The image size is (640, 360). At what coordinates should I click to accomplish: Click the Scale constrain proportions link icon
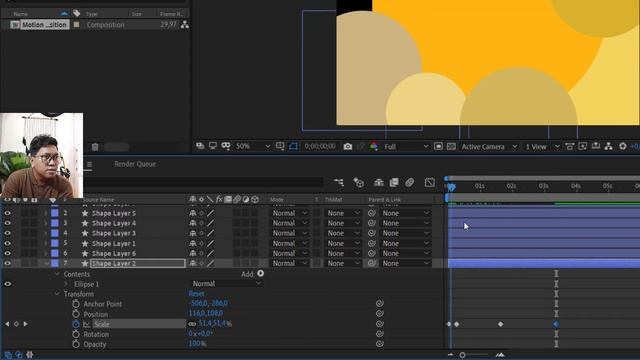coord(192,324)
